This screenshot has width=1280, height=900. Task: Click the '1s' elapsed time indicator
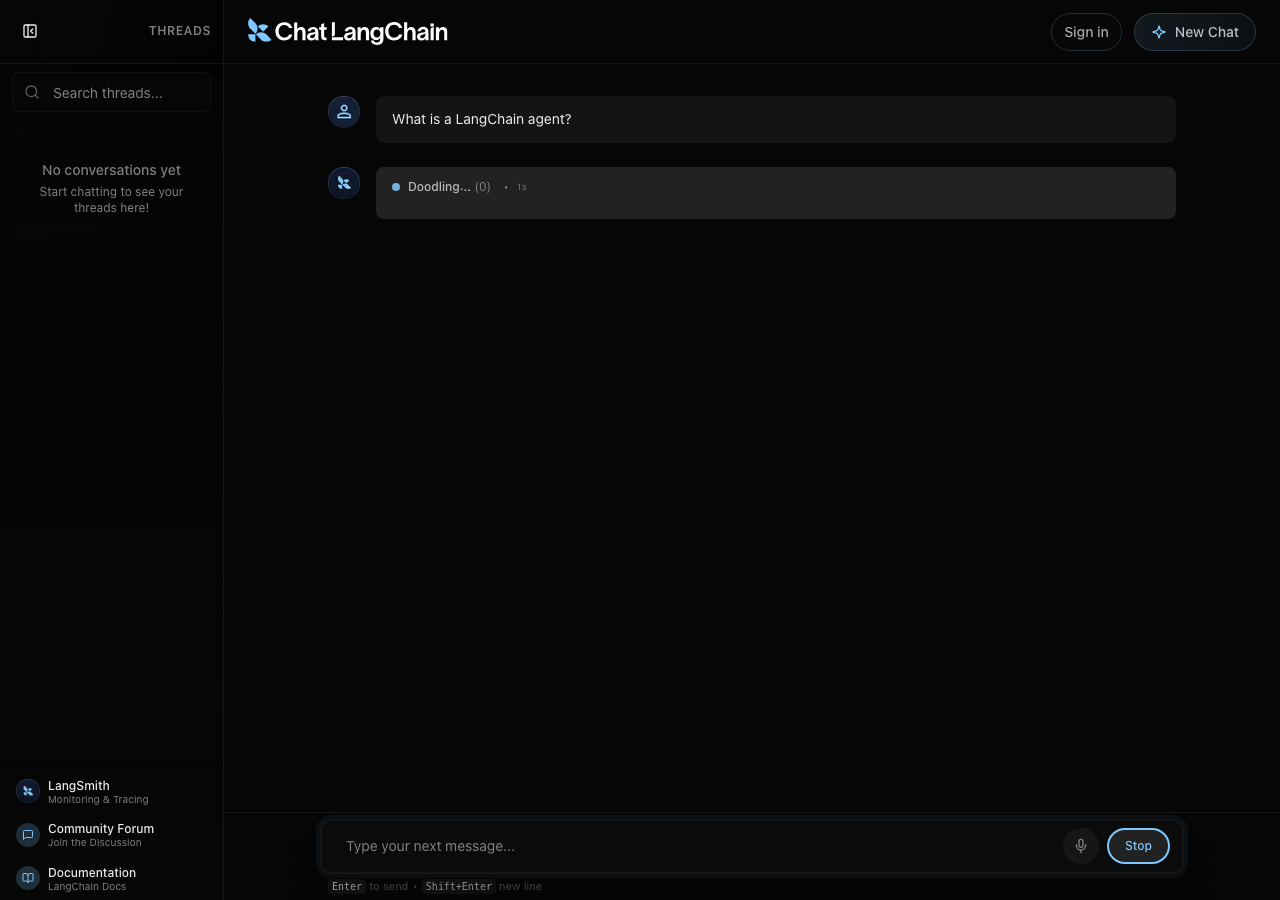coord(522,187)
